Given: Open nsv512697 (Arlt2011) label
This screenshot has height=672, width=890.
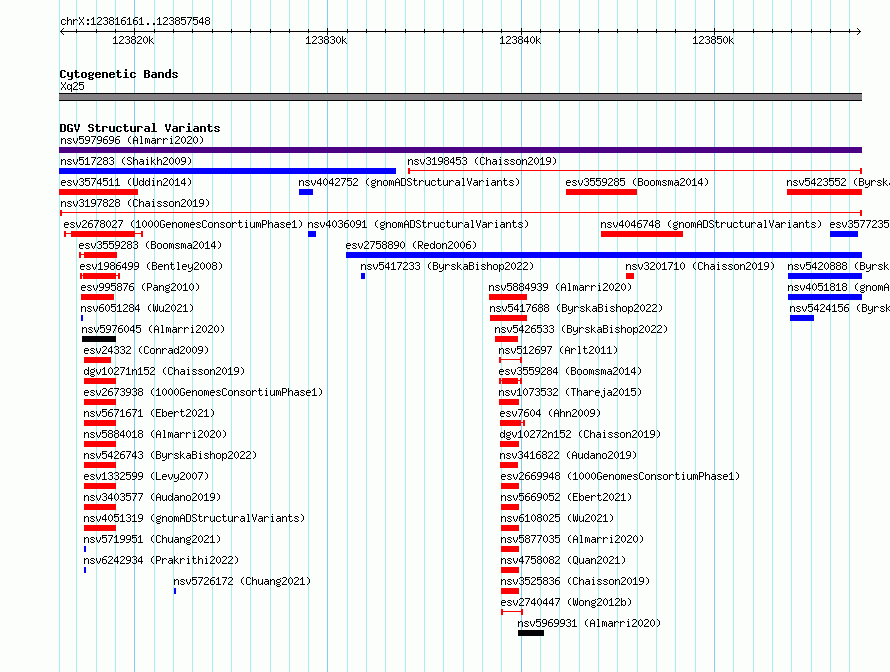Looking at the screenshot, I should pos(558,350).
